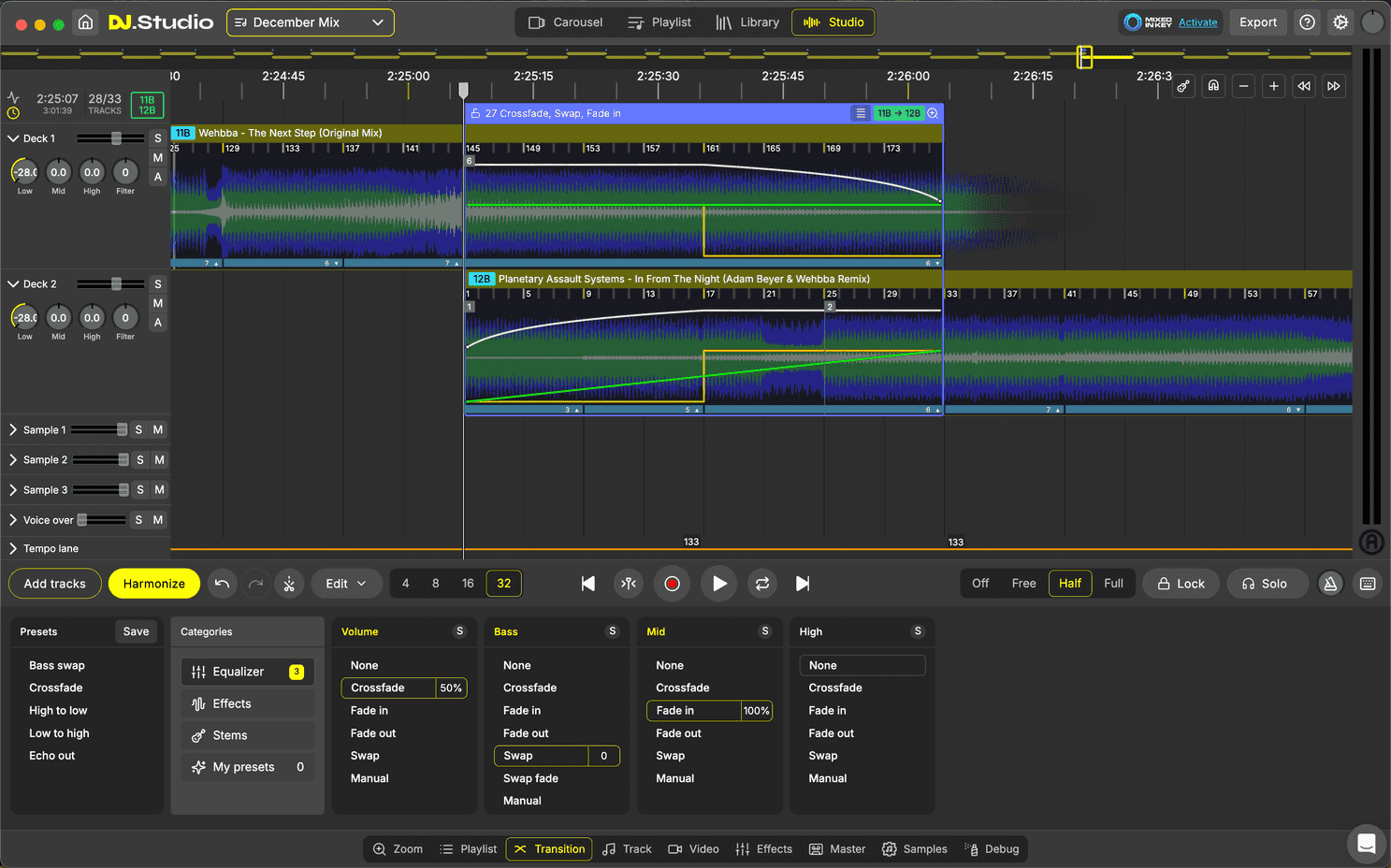Screen dimensions: 1391x868
Task: Click the user profile avatar
Action: [x=1372, y=22]
